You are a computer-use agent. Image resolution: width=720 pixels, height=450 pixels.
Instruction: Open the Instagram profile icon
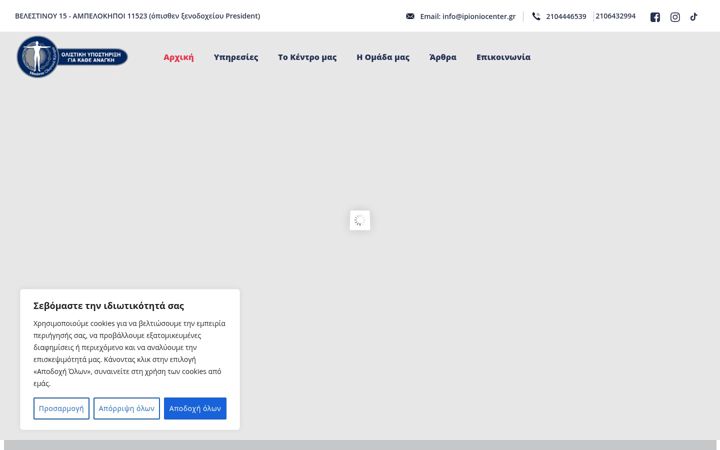tap(675, 17)
